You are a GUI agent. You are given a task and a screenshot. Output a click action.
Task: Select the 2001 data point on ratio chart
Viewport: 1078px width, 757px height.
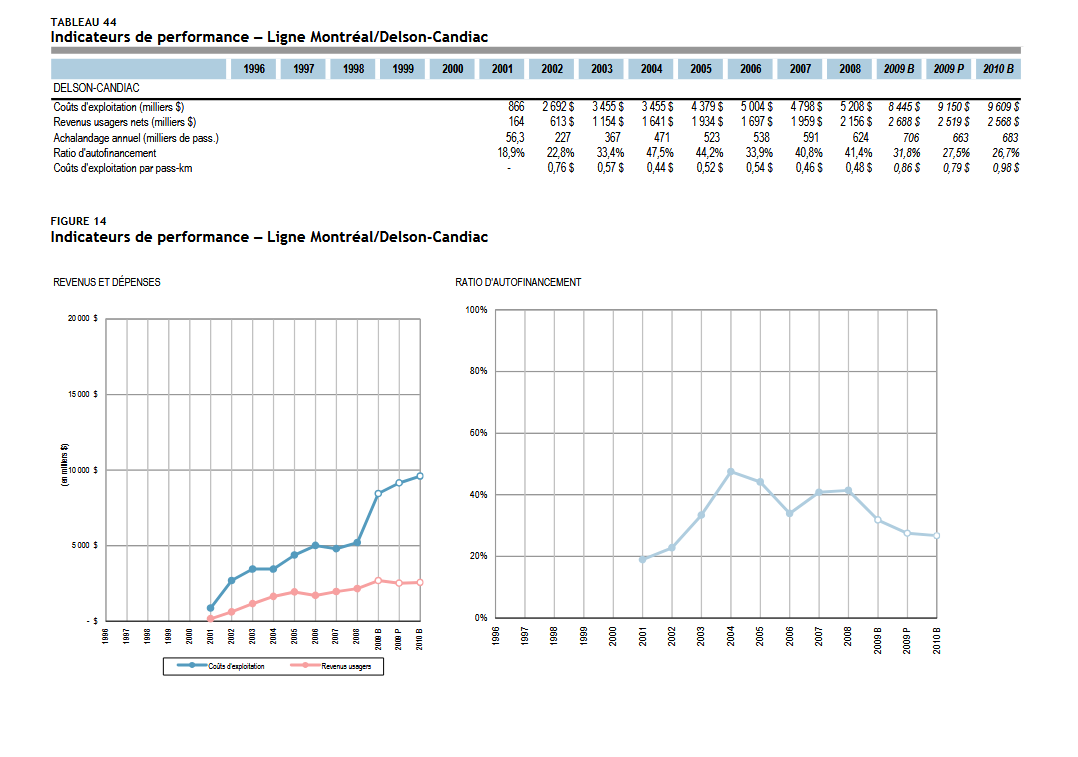click(x=643, y=559)
